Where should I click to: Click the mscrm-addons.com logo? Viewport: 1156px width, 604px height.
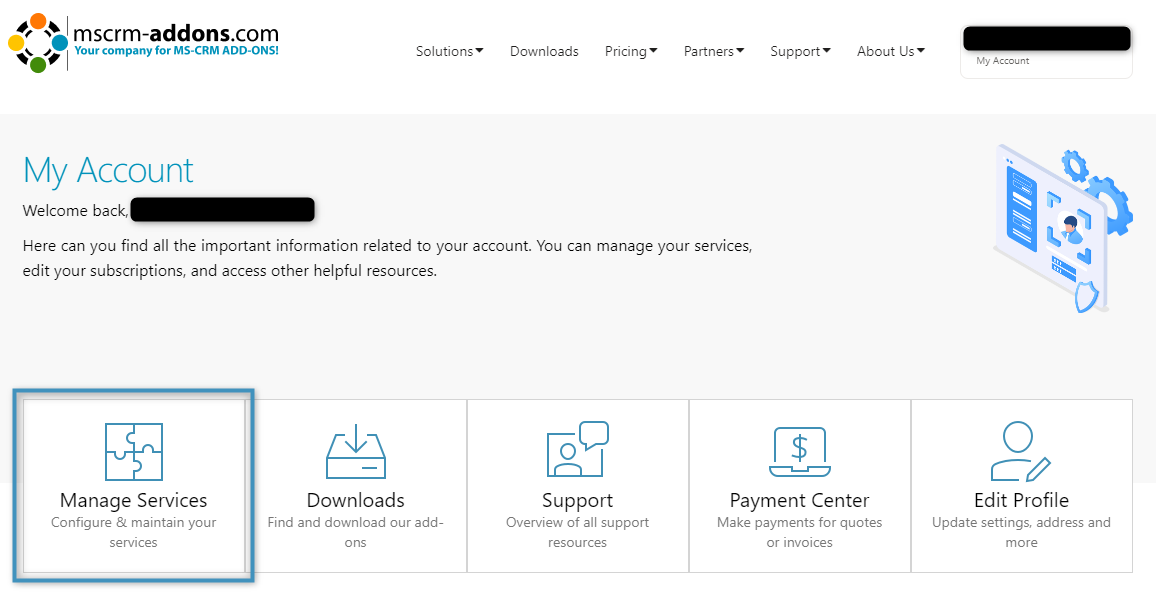click(144, 43)
